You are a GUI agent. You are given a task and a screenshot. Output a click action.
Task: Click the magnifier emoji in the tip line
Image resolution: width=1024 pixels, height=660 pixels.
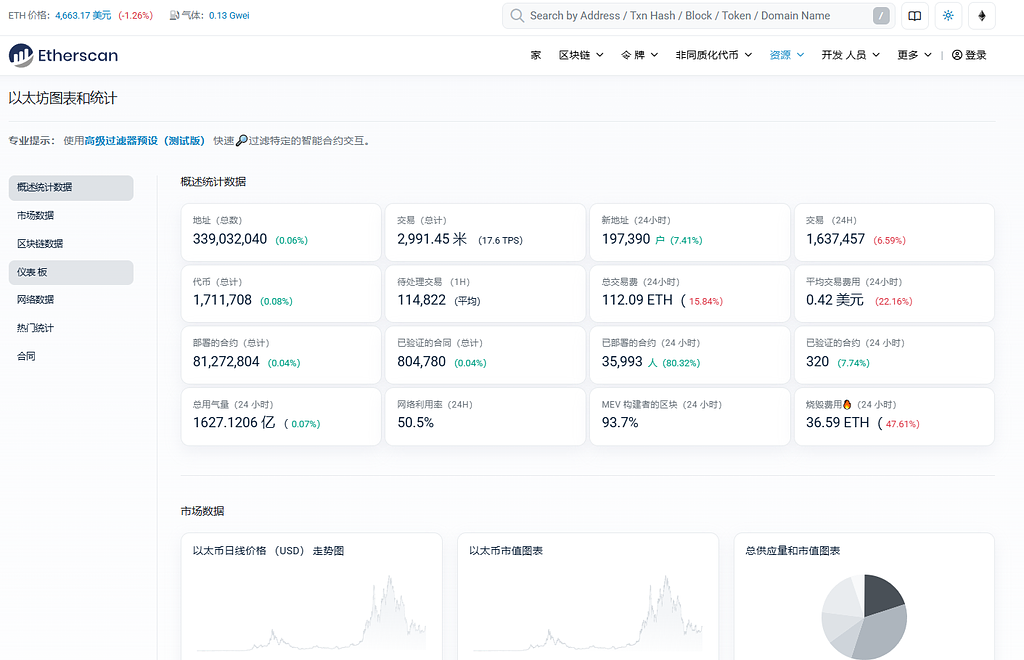coord(241,141)
